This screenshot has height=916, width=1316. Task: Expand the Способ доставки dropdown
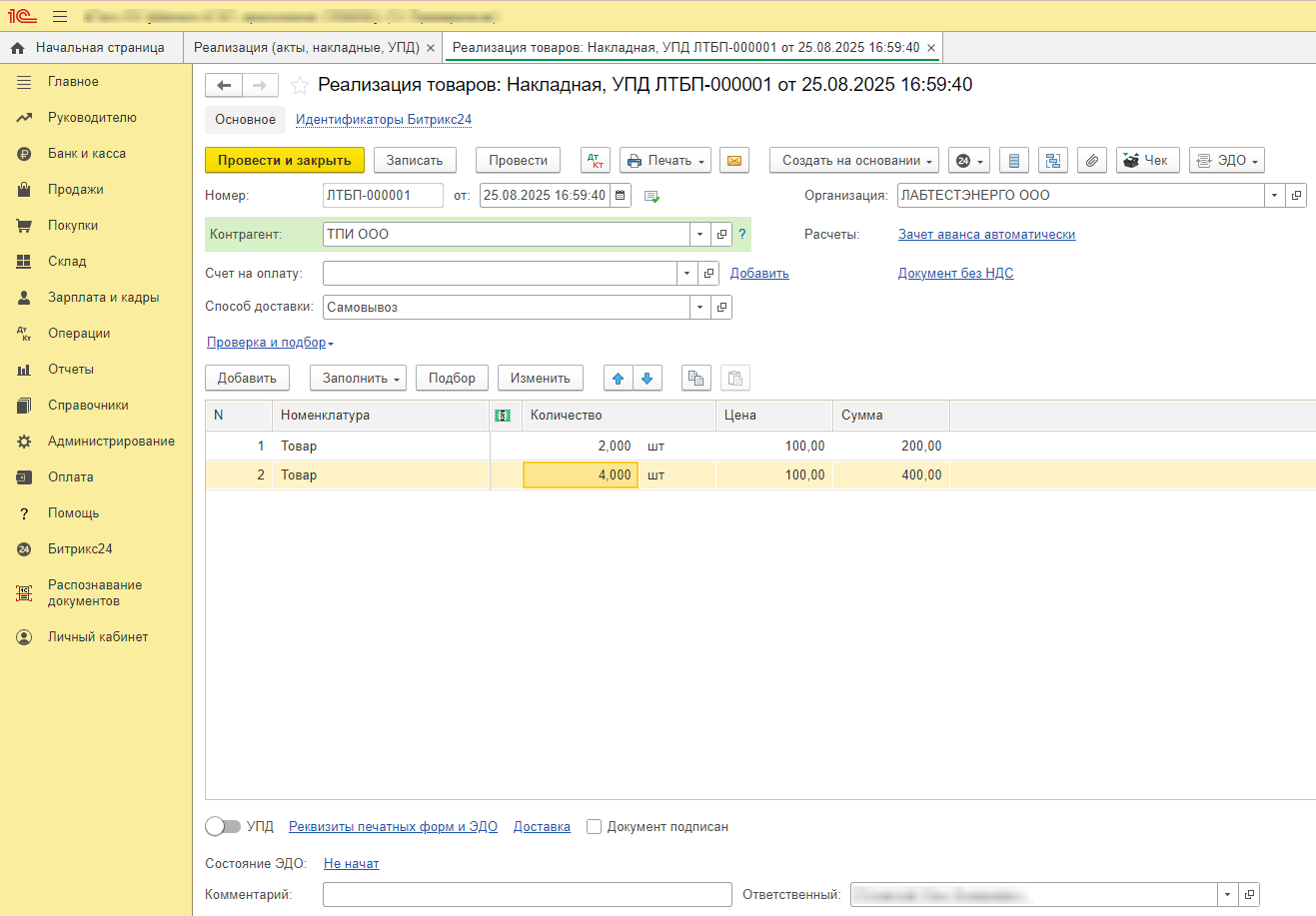point(699,308)
